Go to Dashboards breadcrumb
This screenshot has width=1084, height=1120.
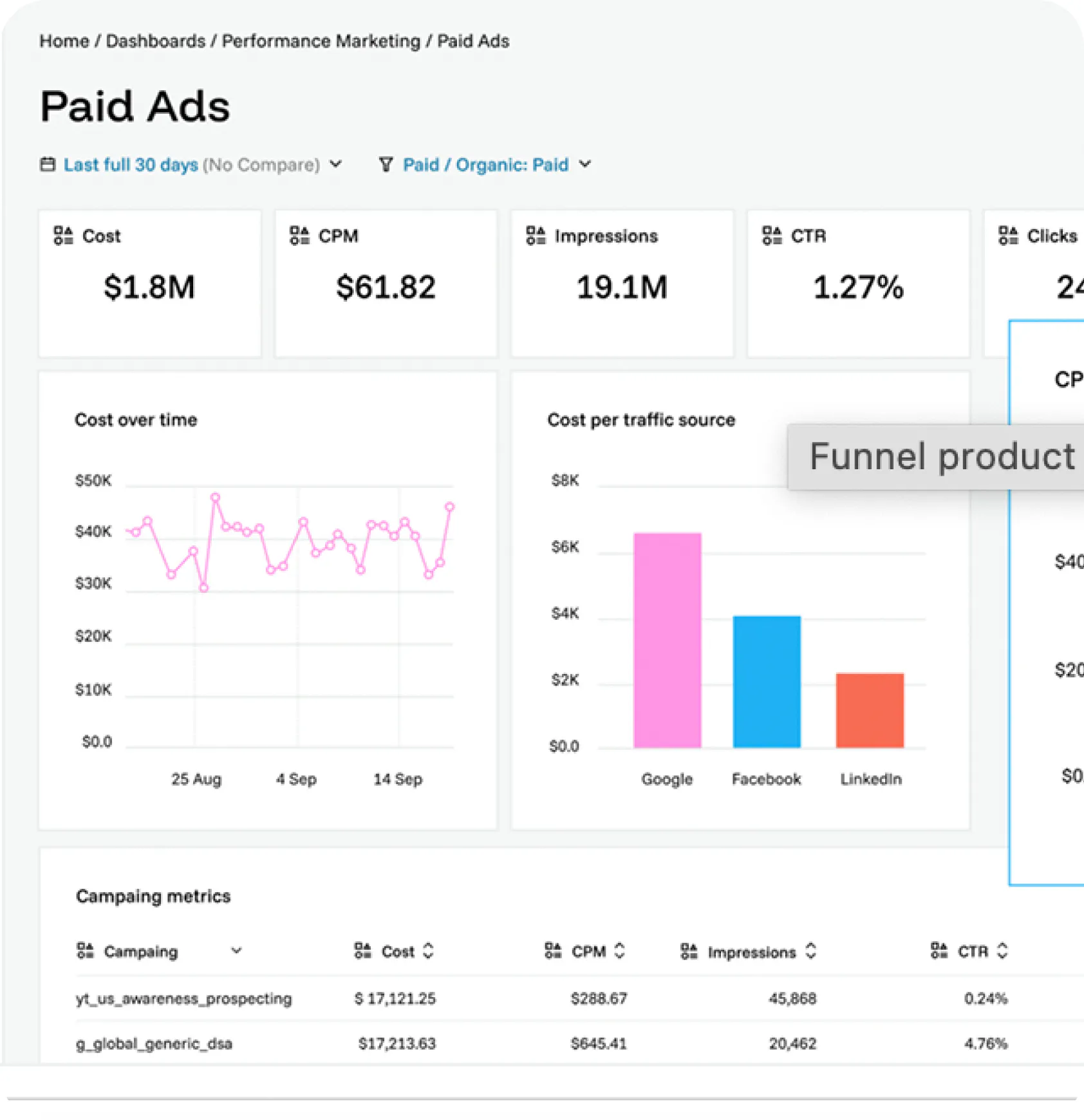tap(155, 41)
